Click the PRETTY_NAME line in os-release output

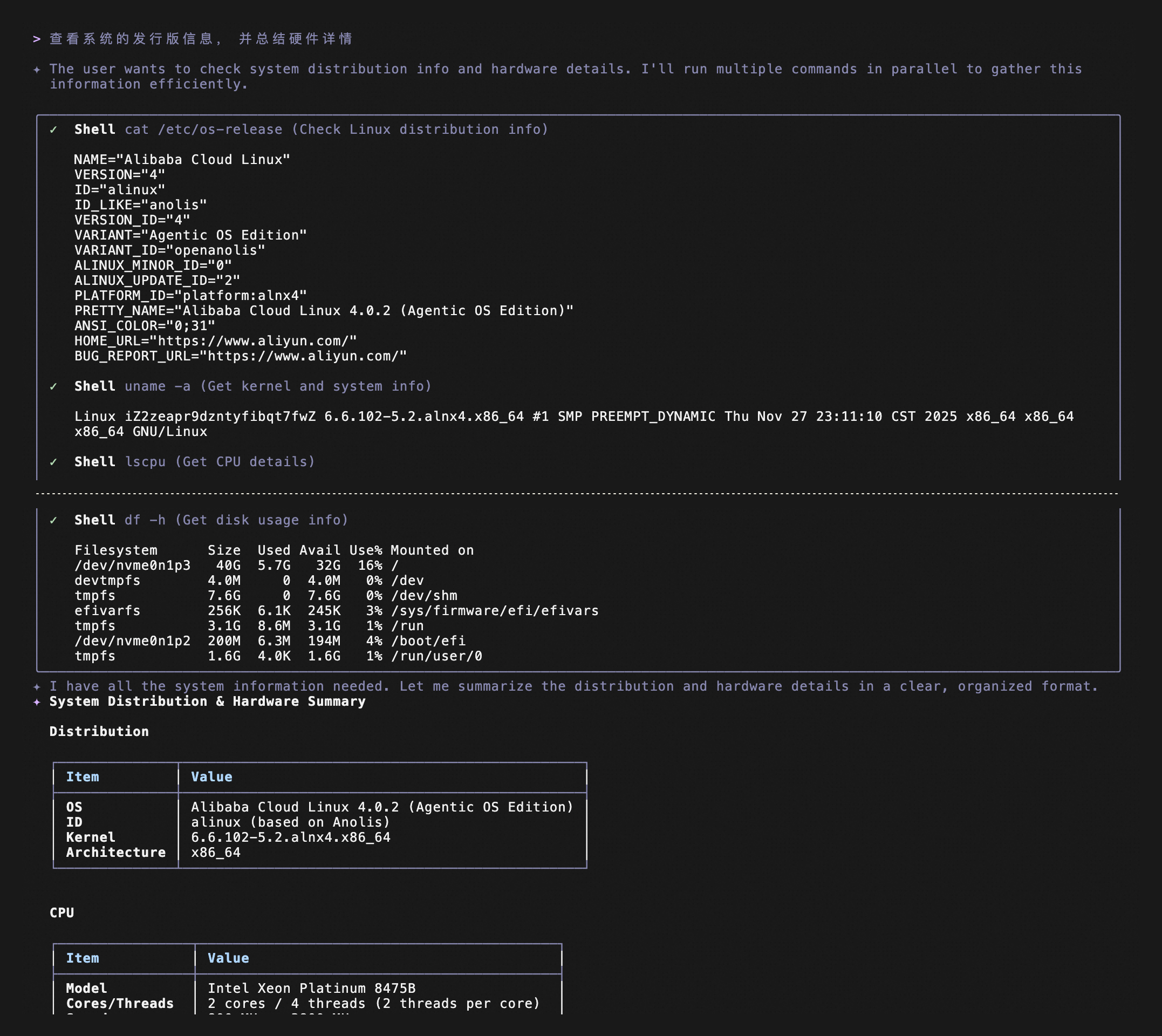tap(323, 311)
